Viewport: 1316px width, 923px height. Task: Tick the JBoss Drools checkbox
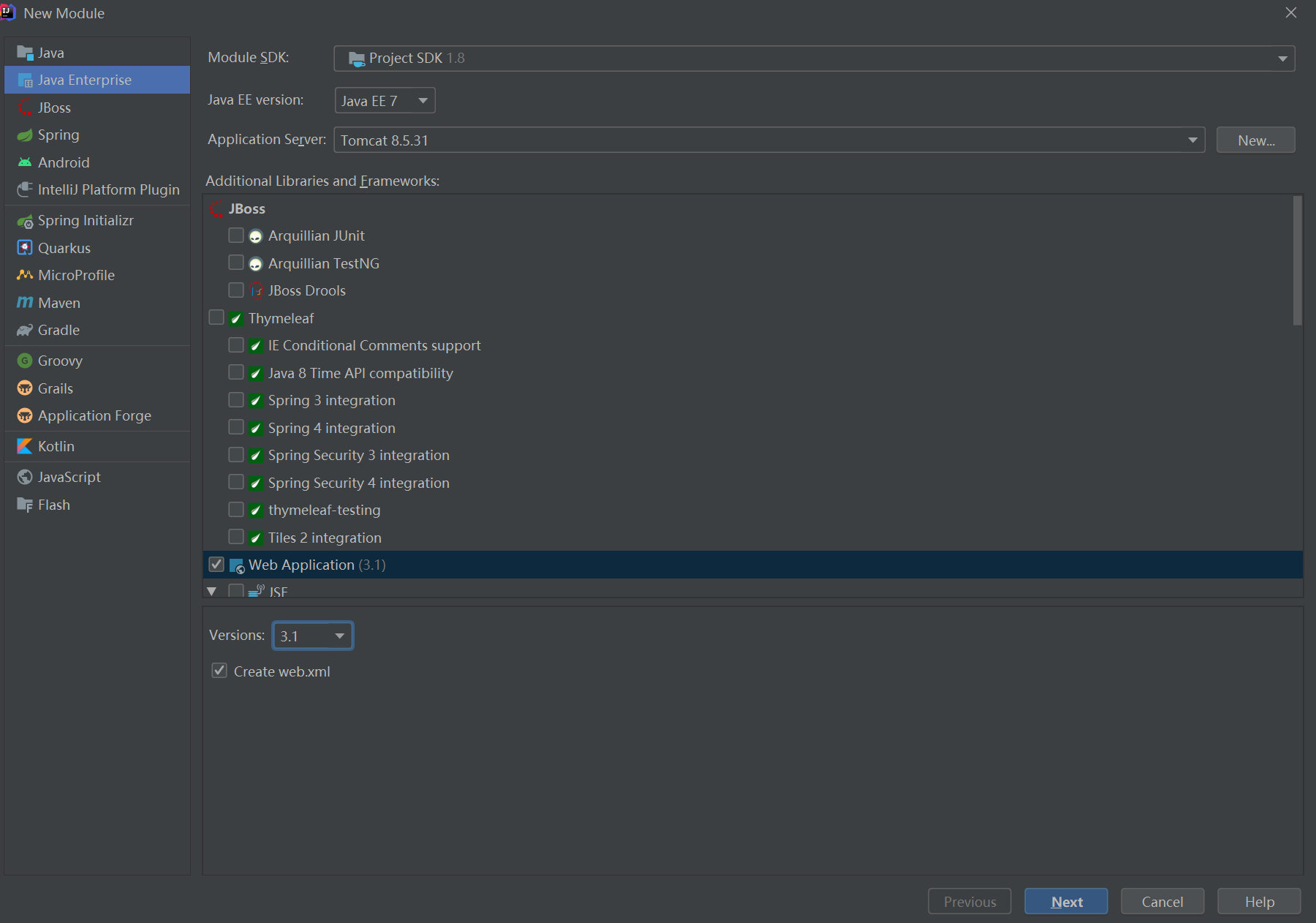tap(236, 290)
